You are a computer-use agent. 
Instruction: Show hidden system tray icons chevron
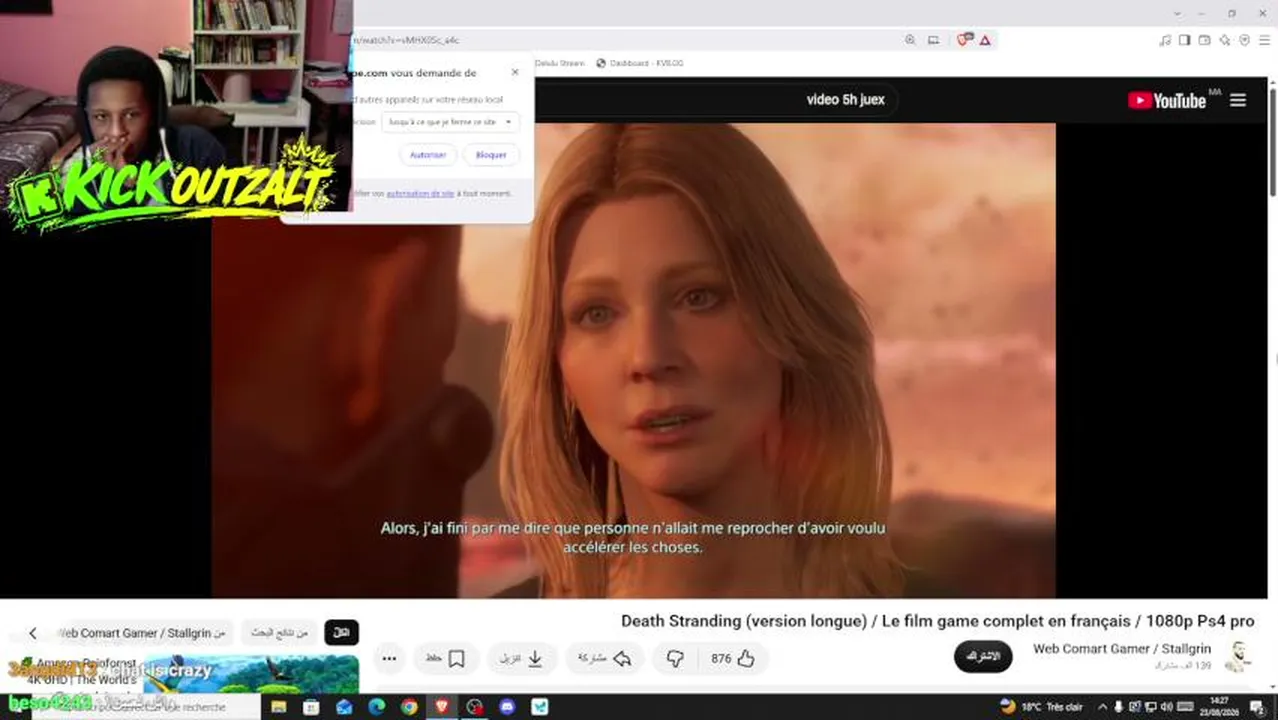coord(1102,707)
